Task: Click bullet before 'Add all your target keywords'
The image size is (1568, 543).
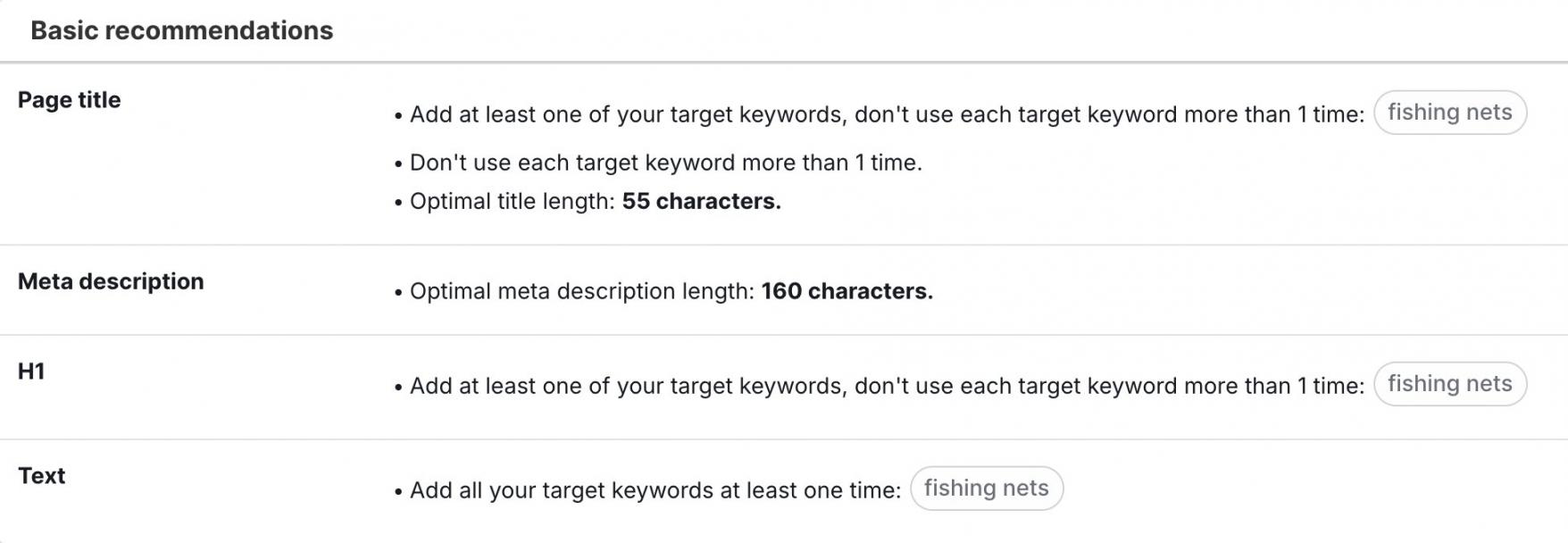Action: 398,493
